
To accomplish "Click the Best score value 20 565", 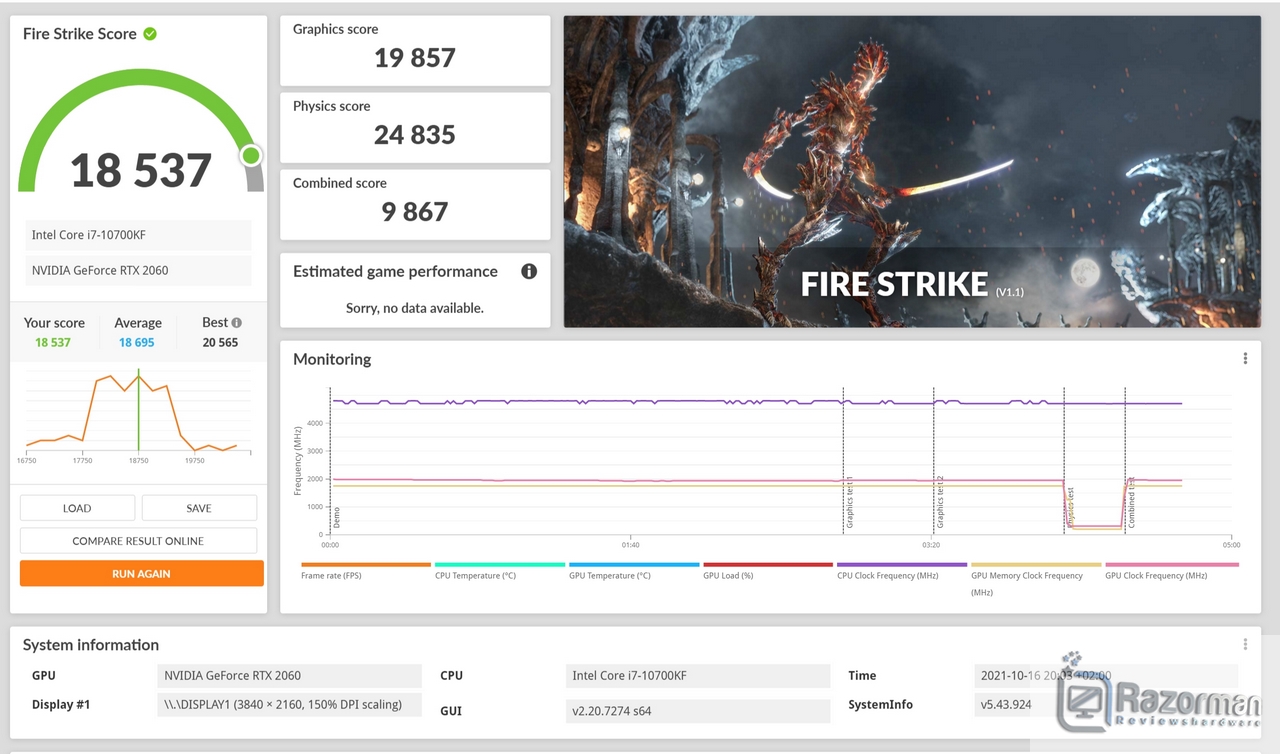I will (x=220, y=342).
